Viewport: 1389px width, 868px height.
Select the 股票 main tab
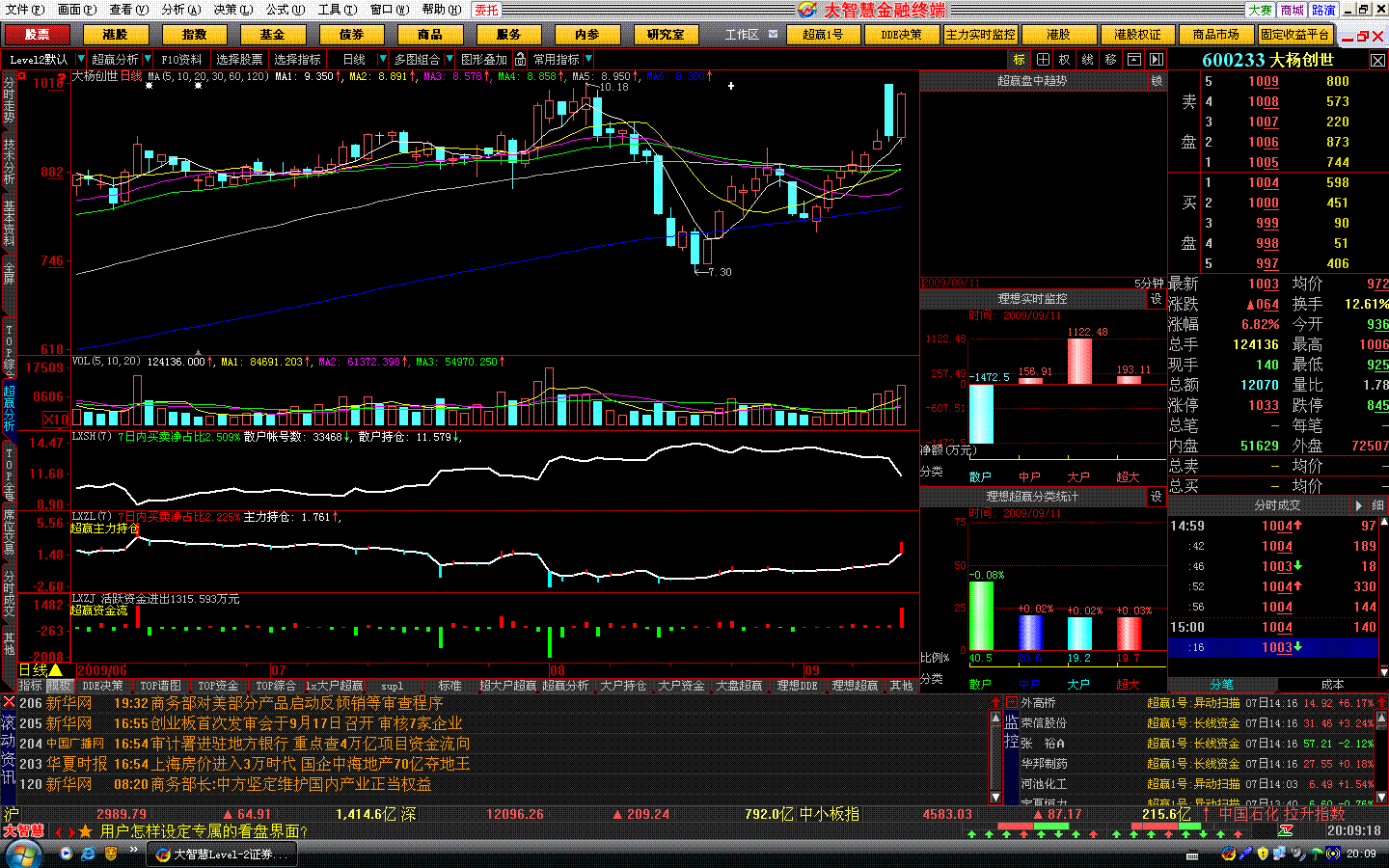tap(38, 35)
